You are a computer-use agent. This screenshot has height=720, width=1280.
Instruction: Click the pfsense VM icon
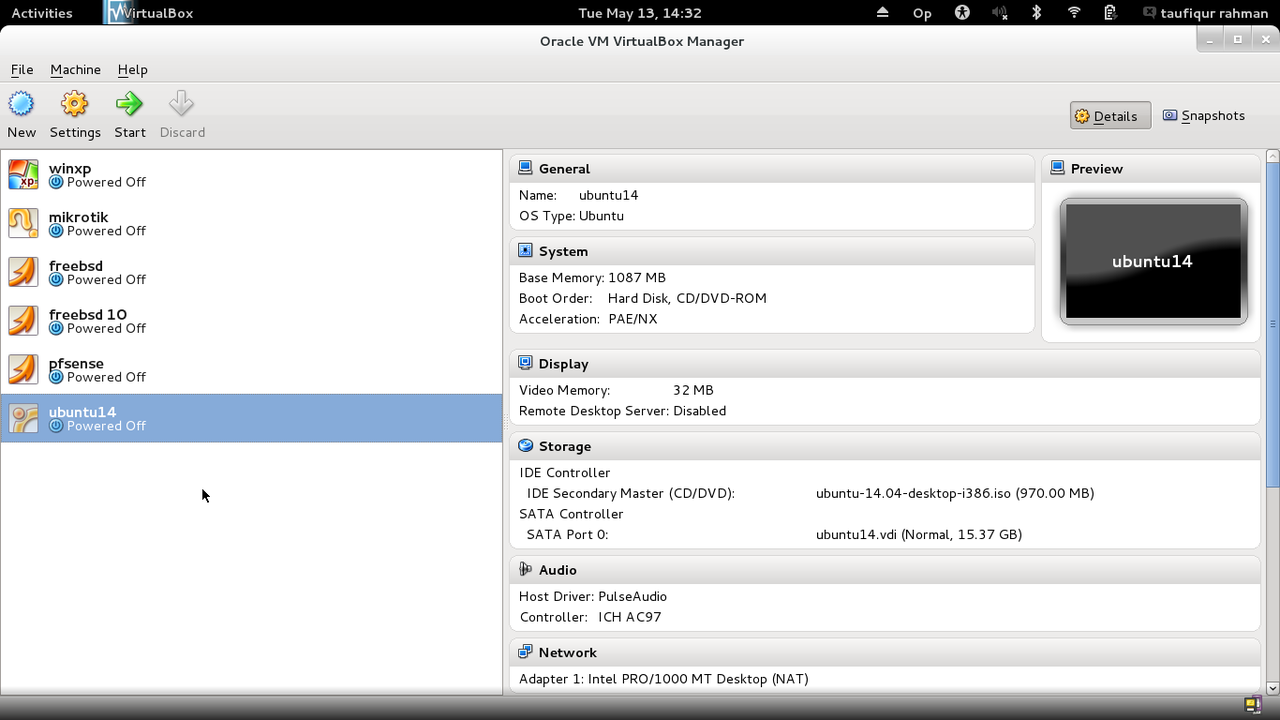tap(23, 369)
